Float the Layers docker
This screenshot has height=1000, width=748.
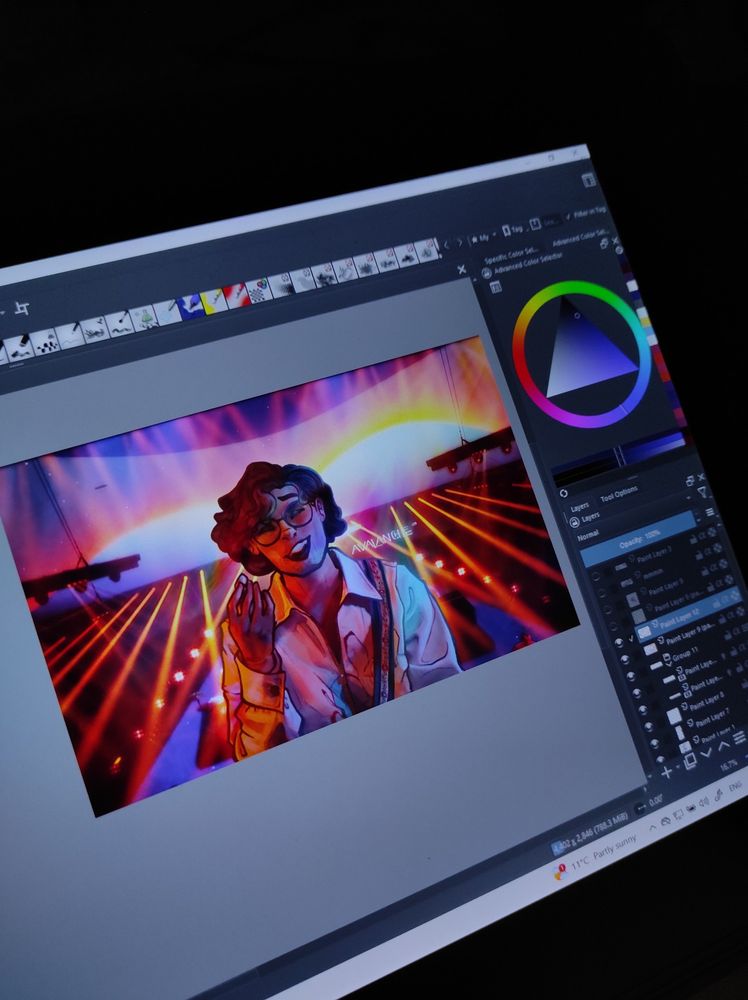(x=690, y=480)
